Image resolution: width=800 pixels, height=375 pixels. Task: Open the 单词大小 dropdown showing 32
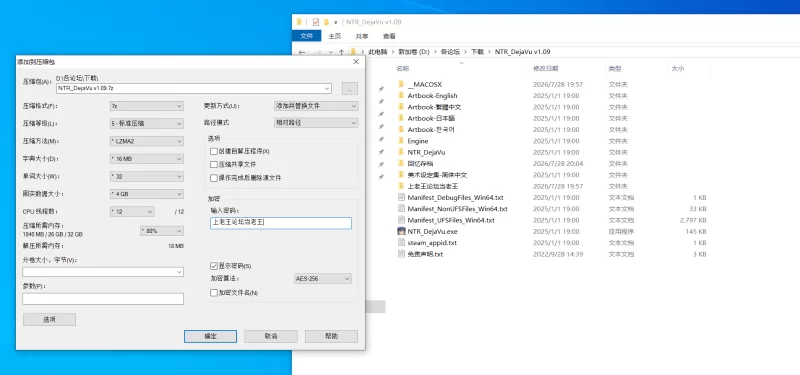(x=146, y=177)
